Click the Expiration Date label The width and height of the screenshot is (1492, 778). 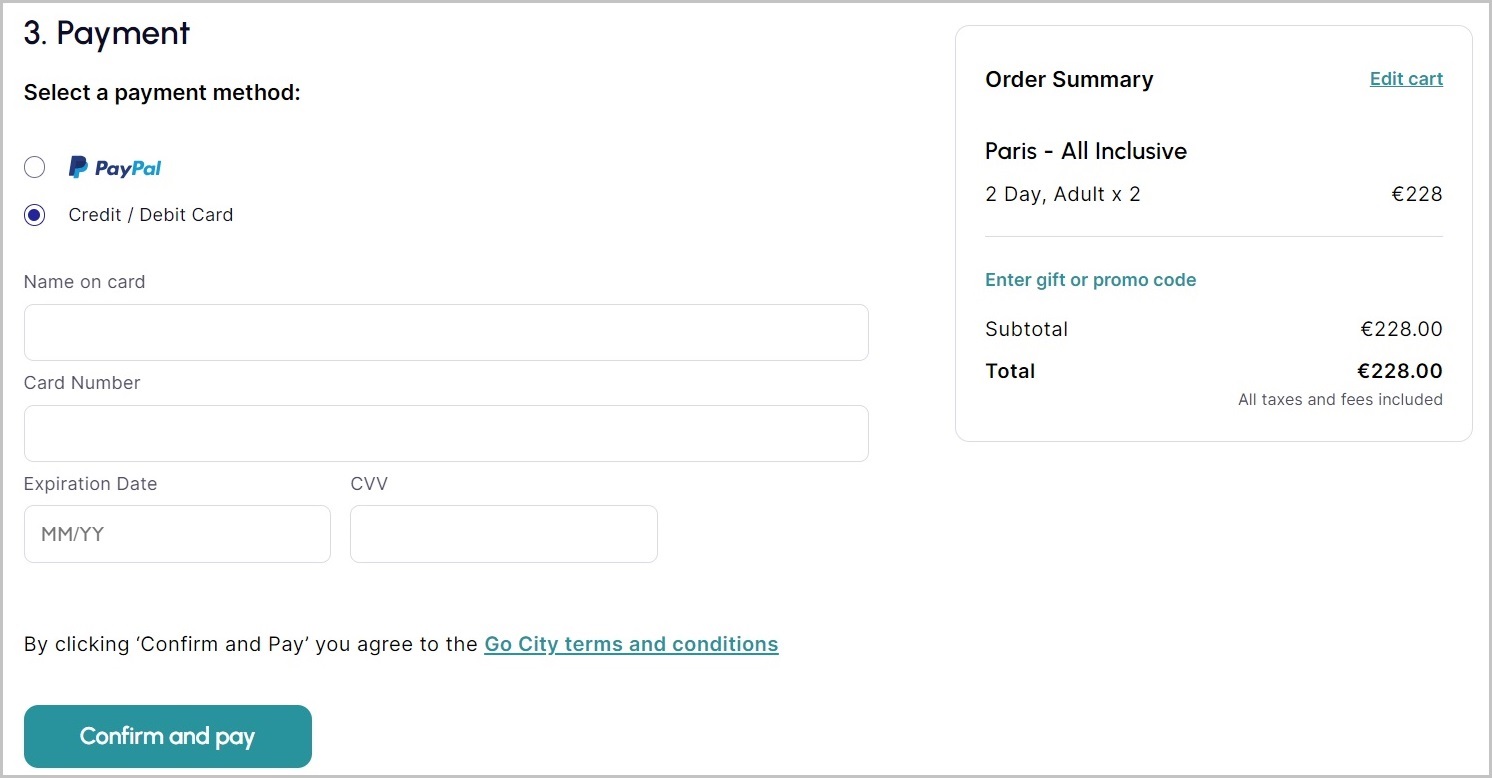coord(90,484)
